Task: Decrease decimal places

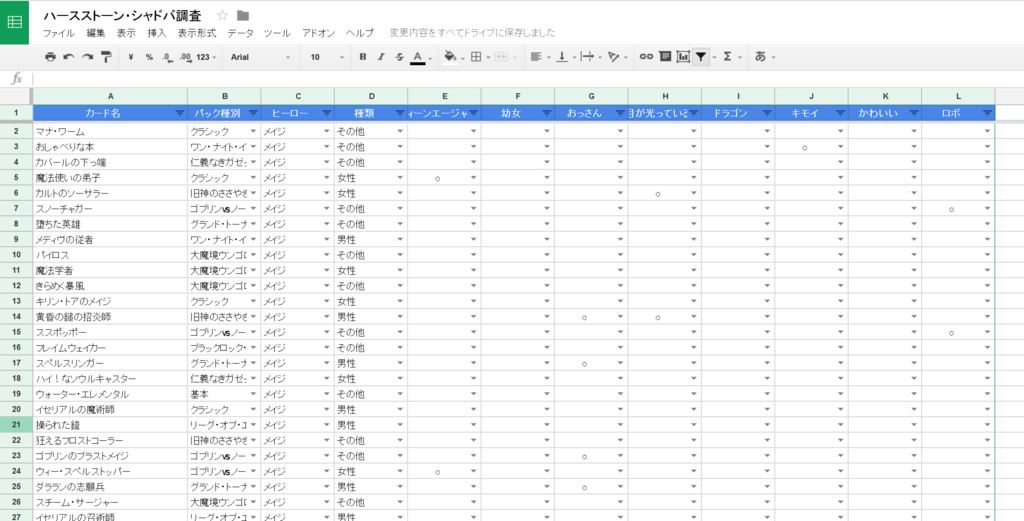Action: pos(167,57)
